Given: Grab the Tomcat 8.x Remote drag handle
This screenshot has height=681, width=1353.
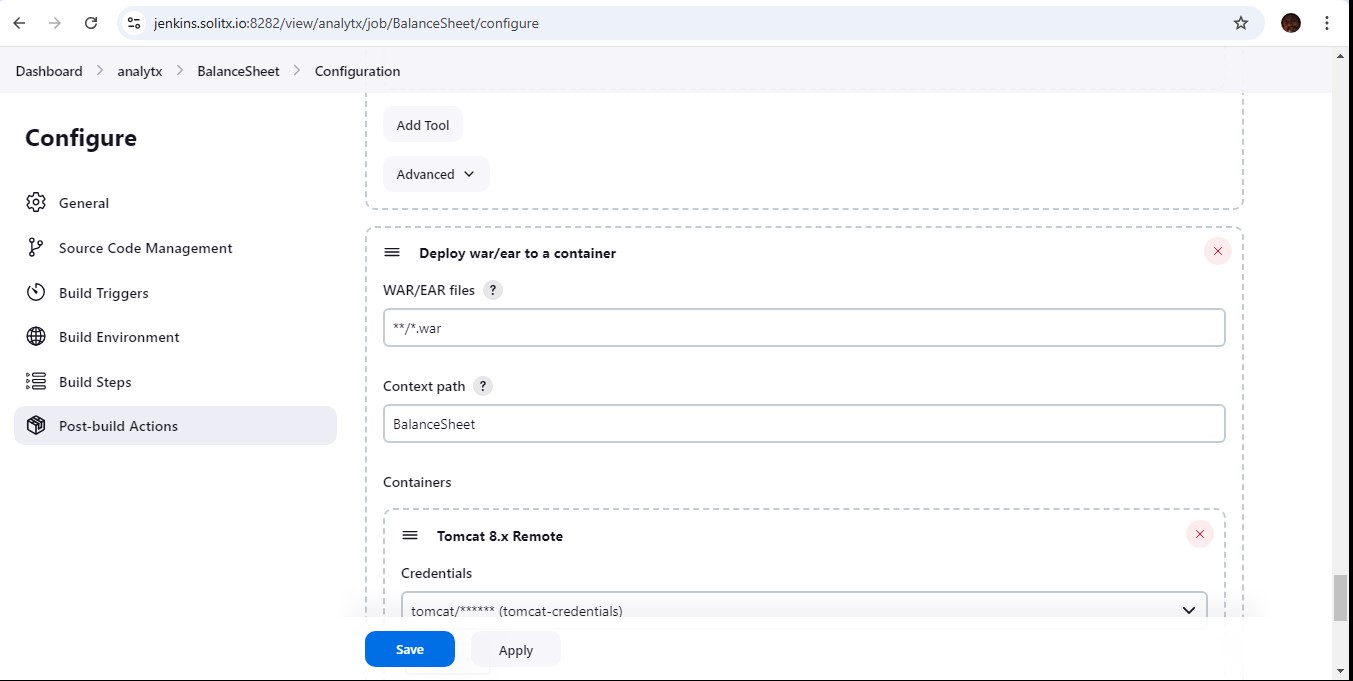Looking at the screenshot, I should 410,536.
